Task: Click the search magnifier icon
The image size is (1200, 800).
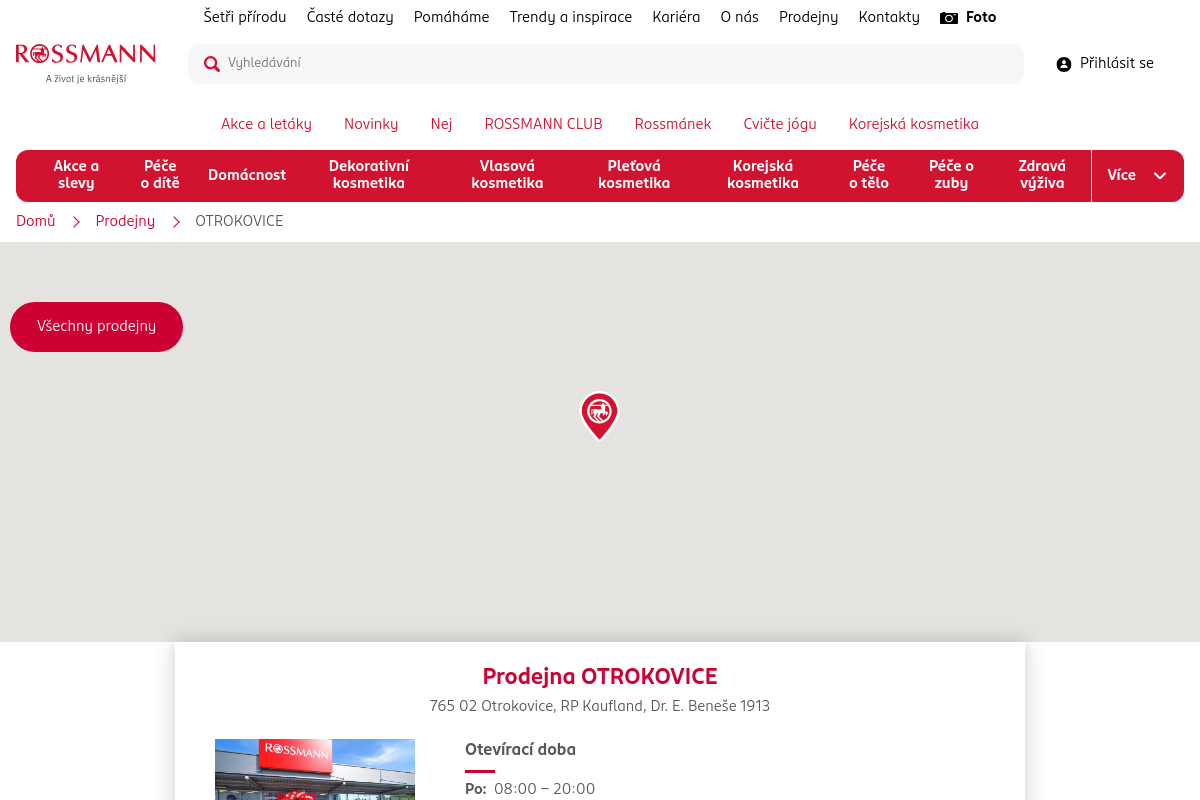Action: pos(212,64)
